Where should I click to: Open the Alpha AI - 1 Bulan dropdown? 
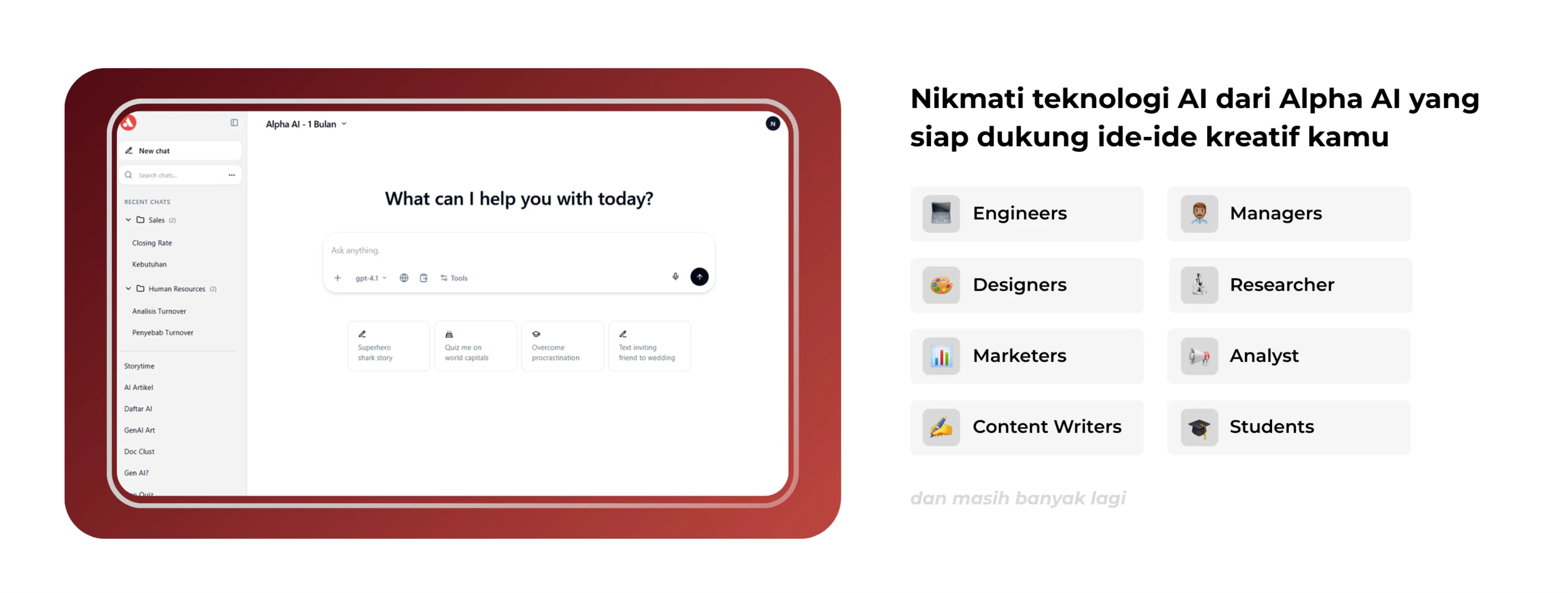pyautogui.click(x=306, y=124)
